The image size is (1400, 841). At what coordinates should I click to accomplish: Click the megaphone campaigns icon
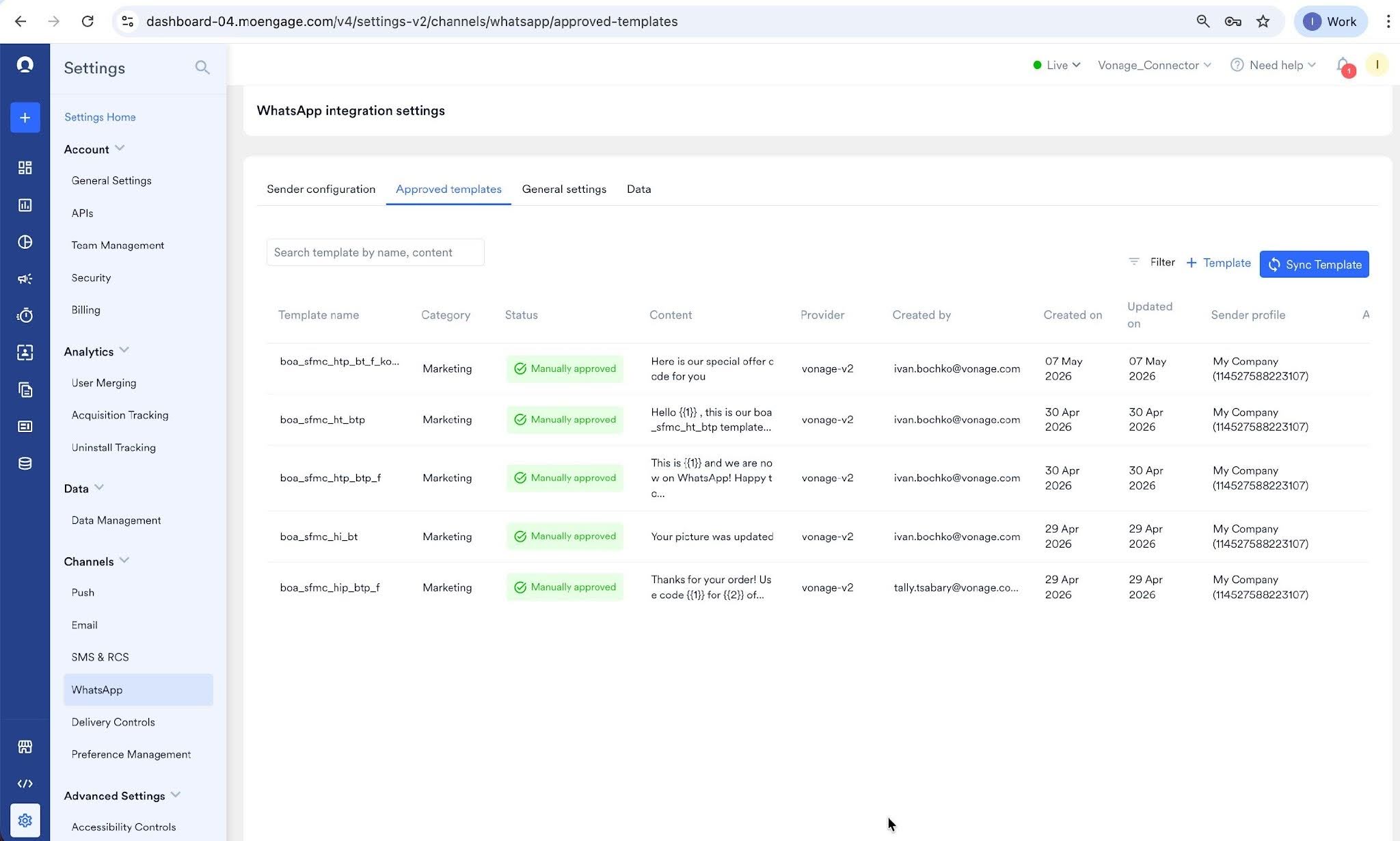coord(25,278)
